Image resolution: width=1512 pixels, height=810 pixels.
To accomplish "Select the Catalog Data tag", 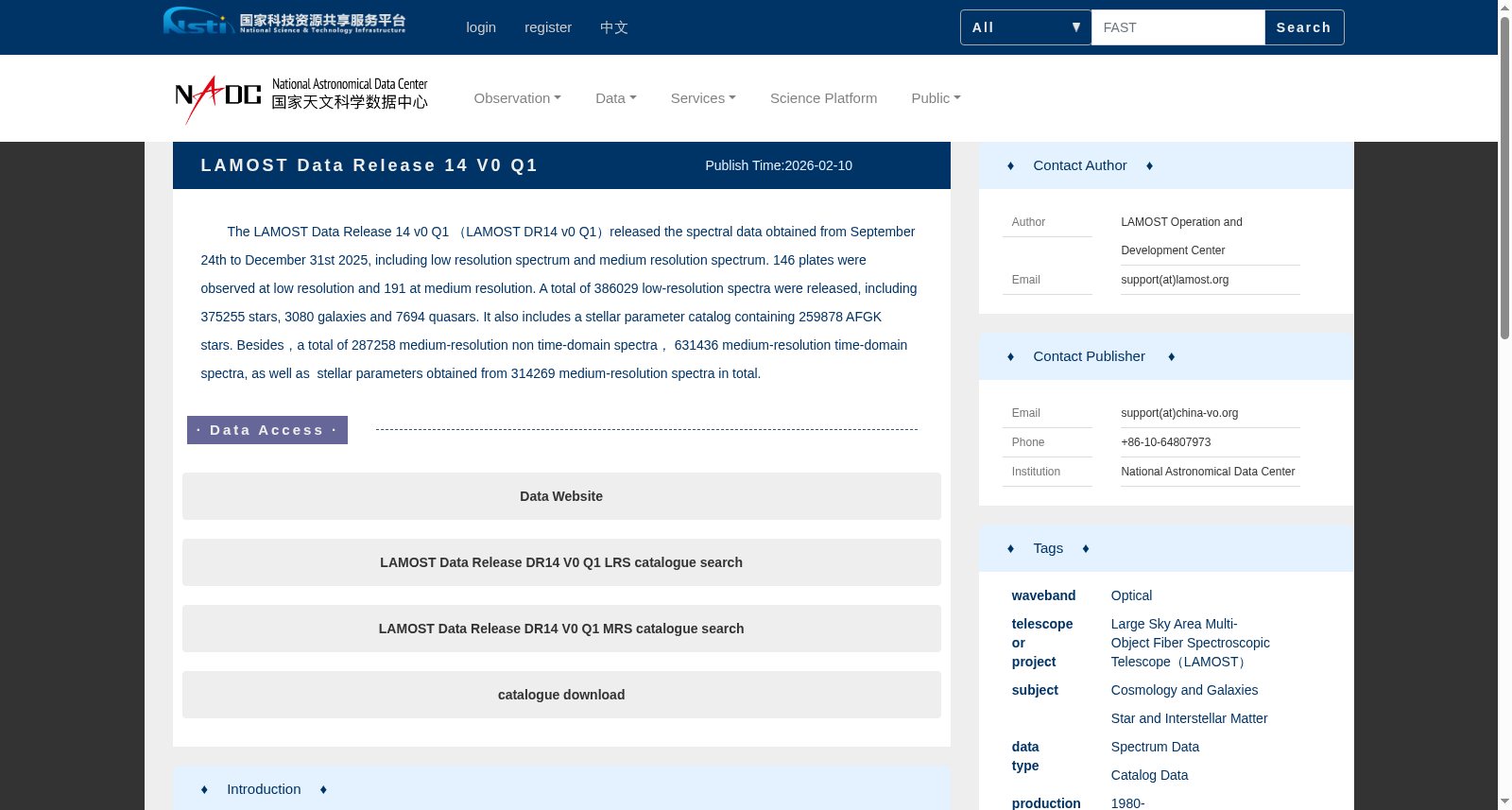I will 1149,775.
